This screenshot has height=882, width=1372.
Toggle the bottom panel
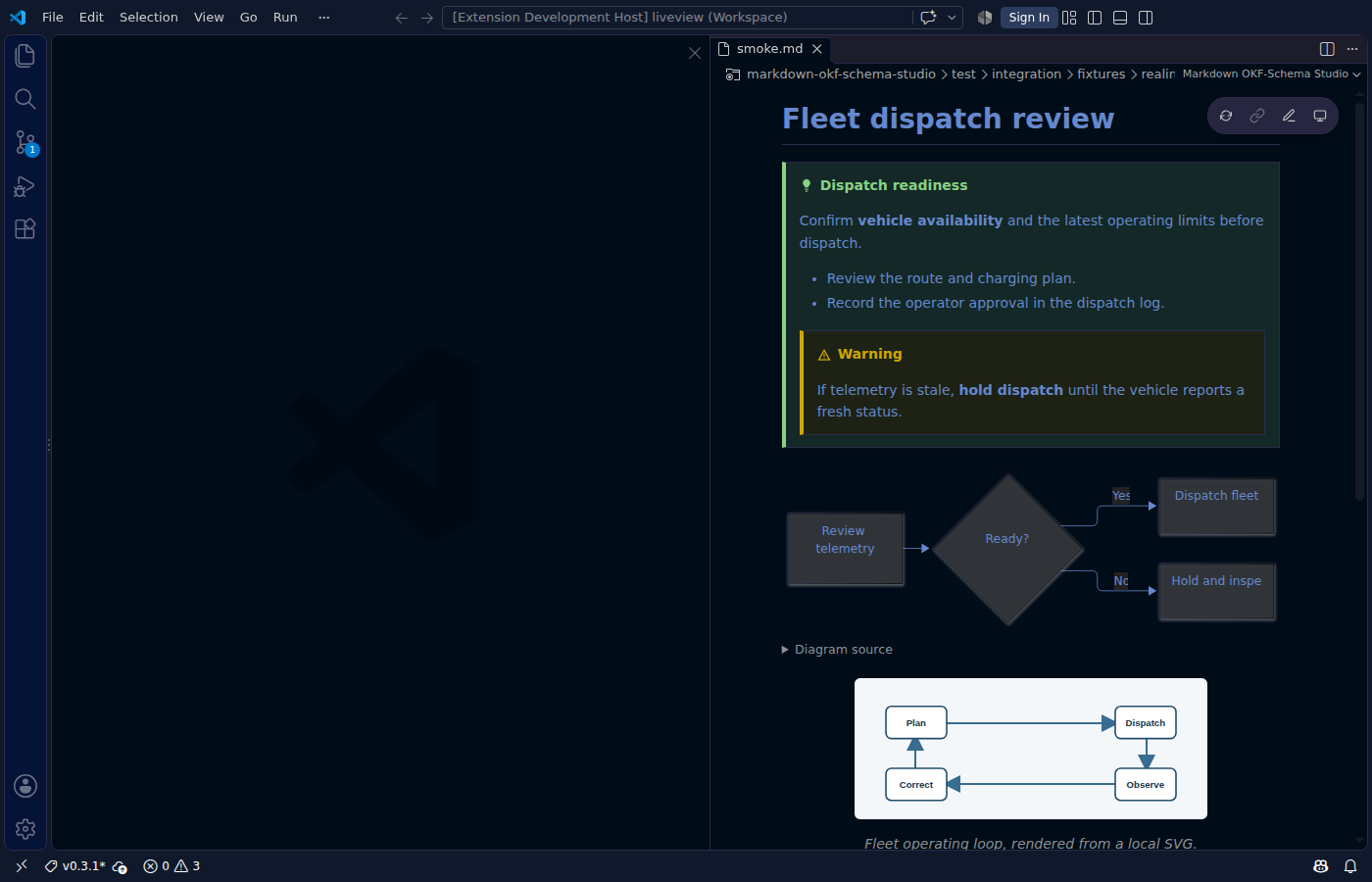(x=1120, y=18)
